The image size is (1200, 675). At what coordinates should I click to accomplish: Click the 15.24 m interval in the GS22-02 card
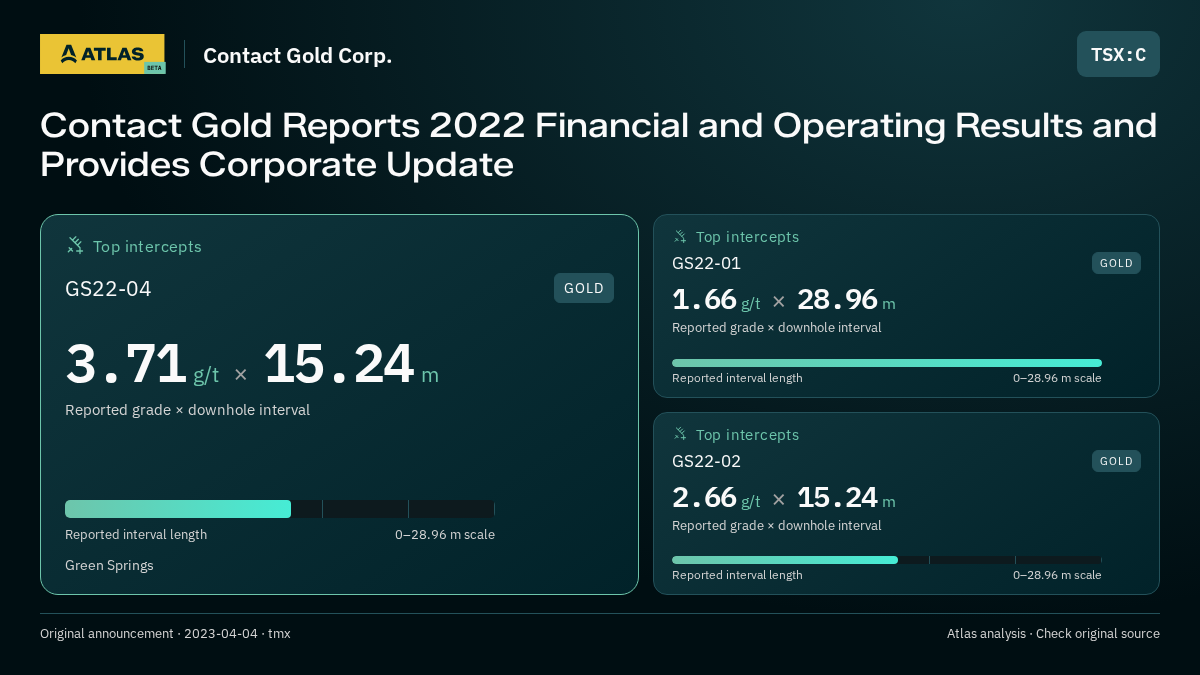(x=846, y=498)
